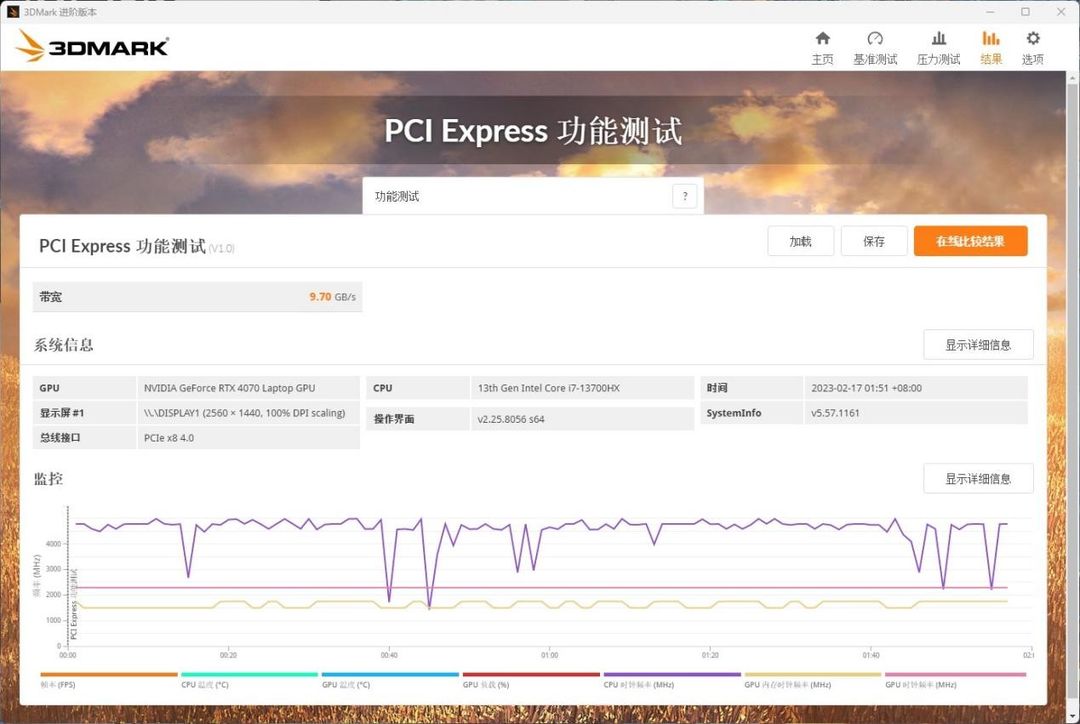Show details via 显示详细信息 beside 监控
Screen dimensions: 1080x724
978,478
